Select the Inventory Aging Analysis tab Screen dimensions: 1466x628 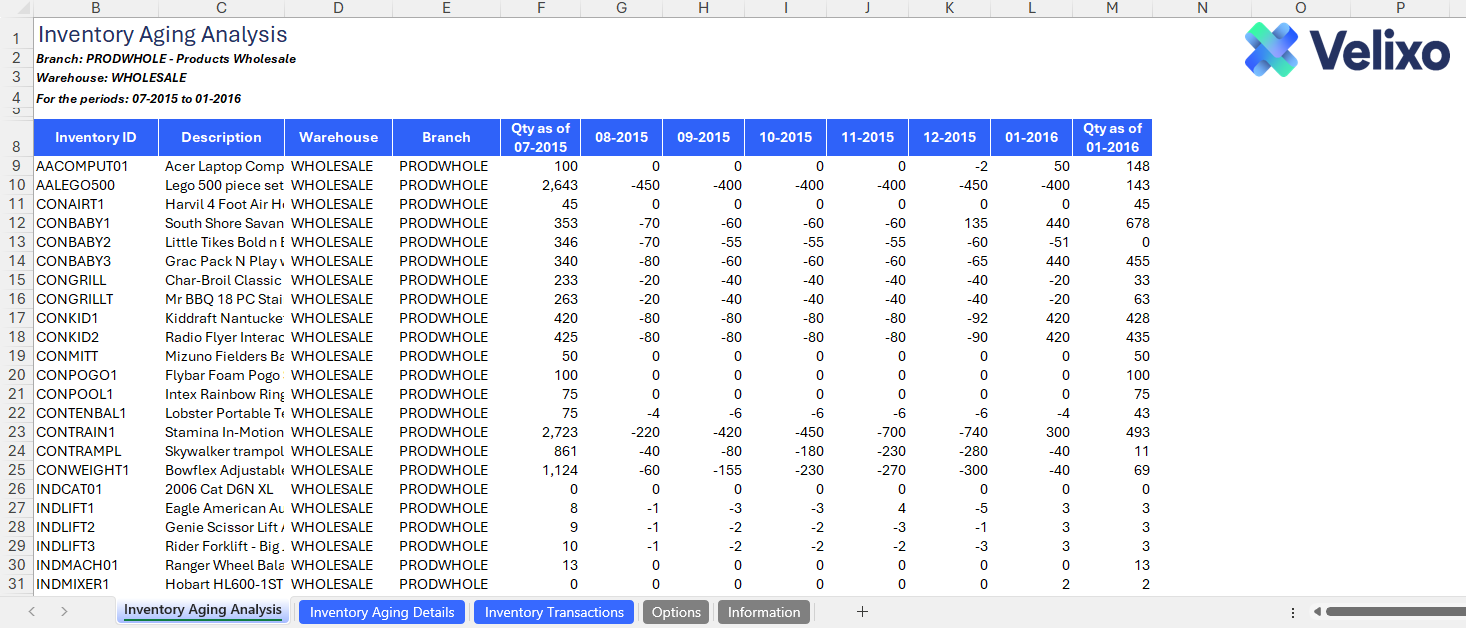[x=203, y=611]
